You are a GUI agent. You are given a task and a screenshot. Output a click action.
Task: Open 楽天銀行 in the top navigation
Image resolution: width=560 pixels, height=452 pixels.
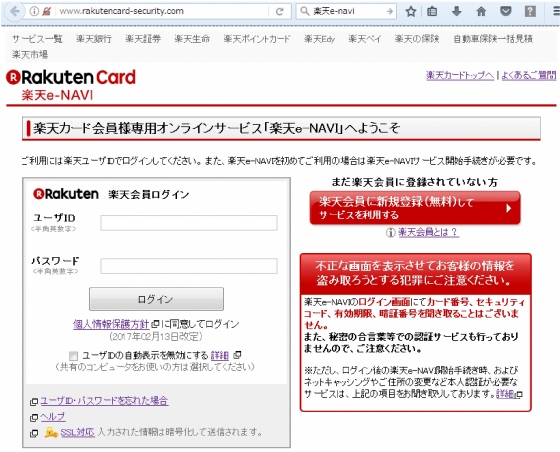click(x=94, y=39)
